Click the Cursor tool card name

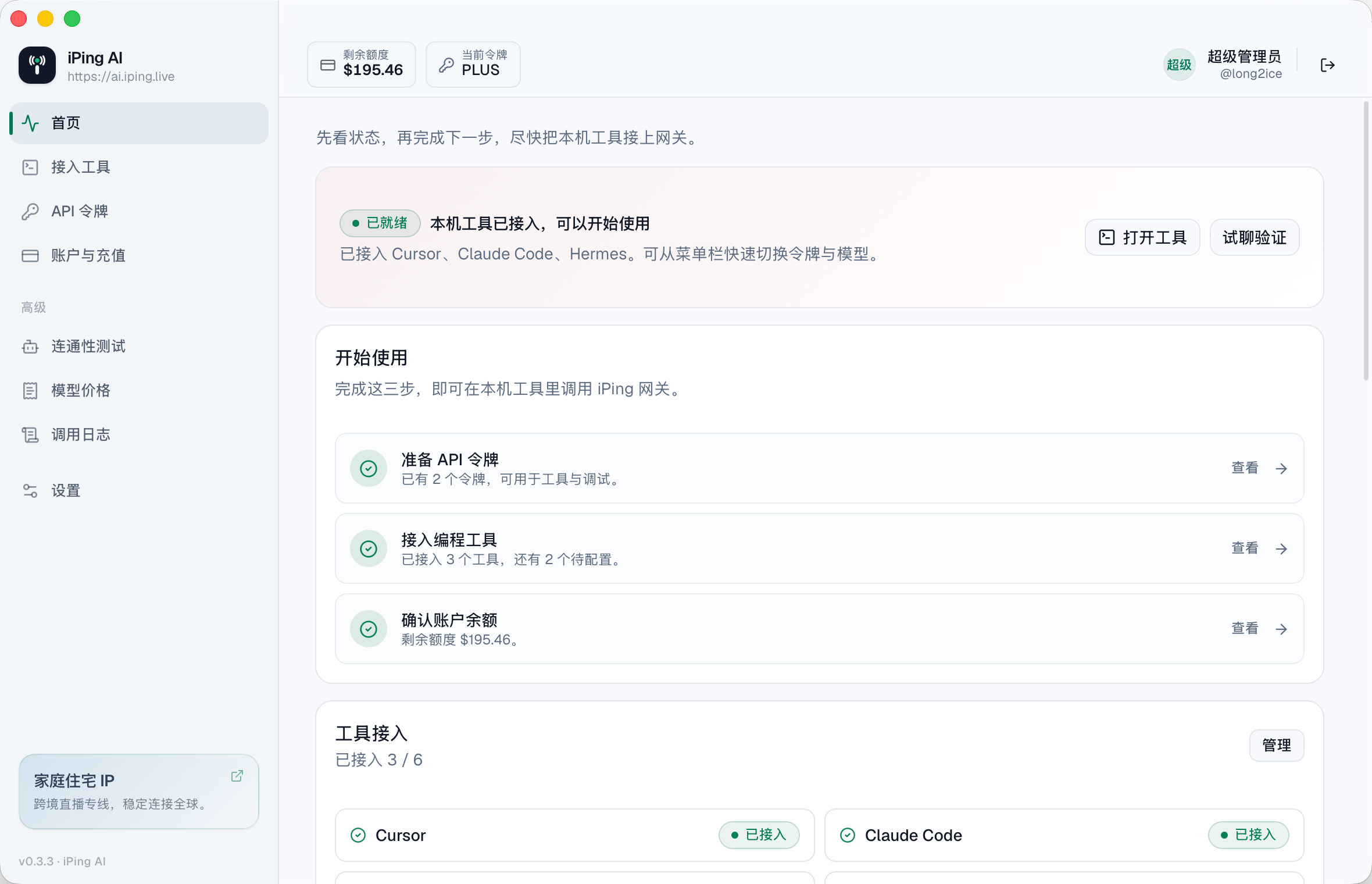[401, 836]
